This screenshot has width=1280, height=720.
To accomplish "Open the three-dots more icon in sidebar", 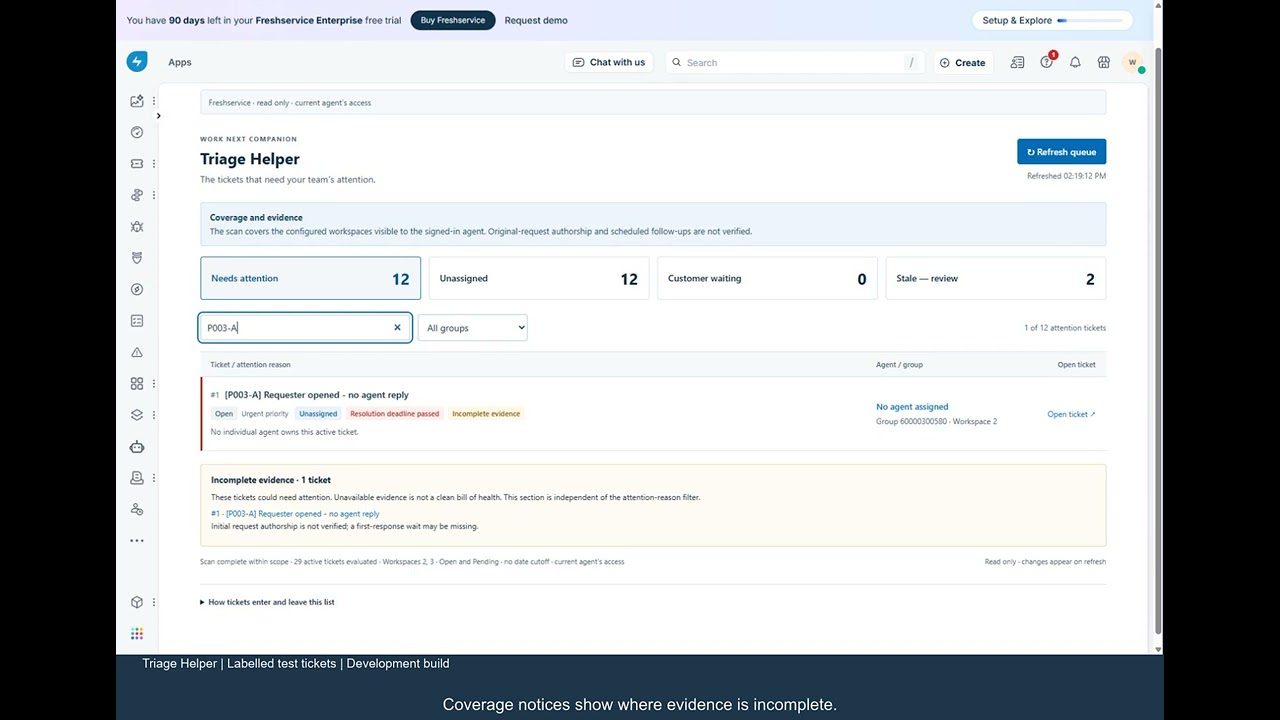I will (137, 541).
